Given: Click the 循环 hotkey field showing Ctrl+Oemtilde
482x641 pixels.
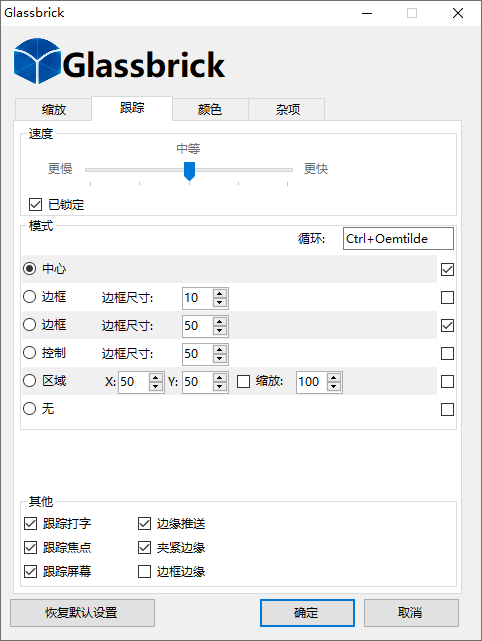Looking at the screenshot, I should (398, 238).
